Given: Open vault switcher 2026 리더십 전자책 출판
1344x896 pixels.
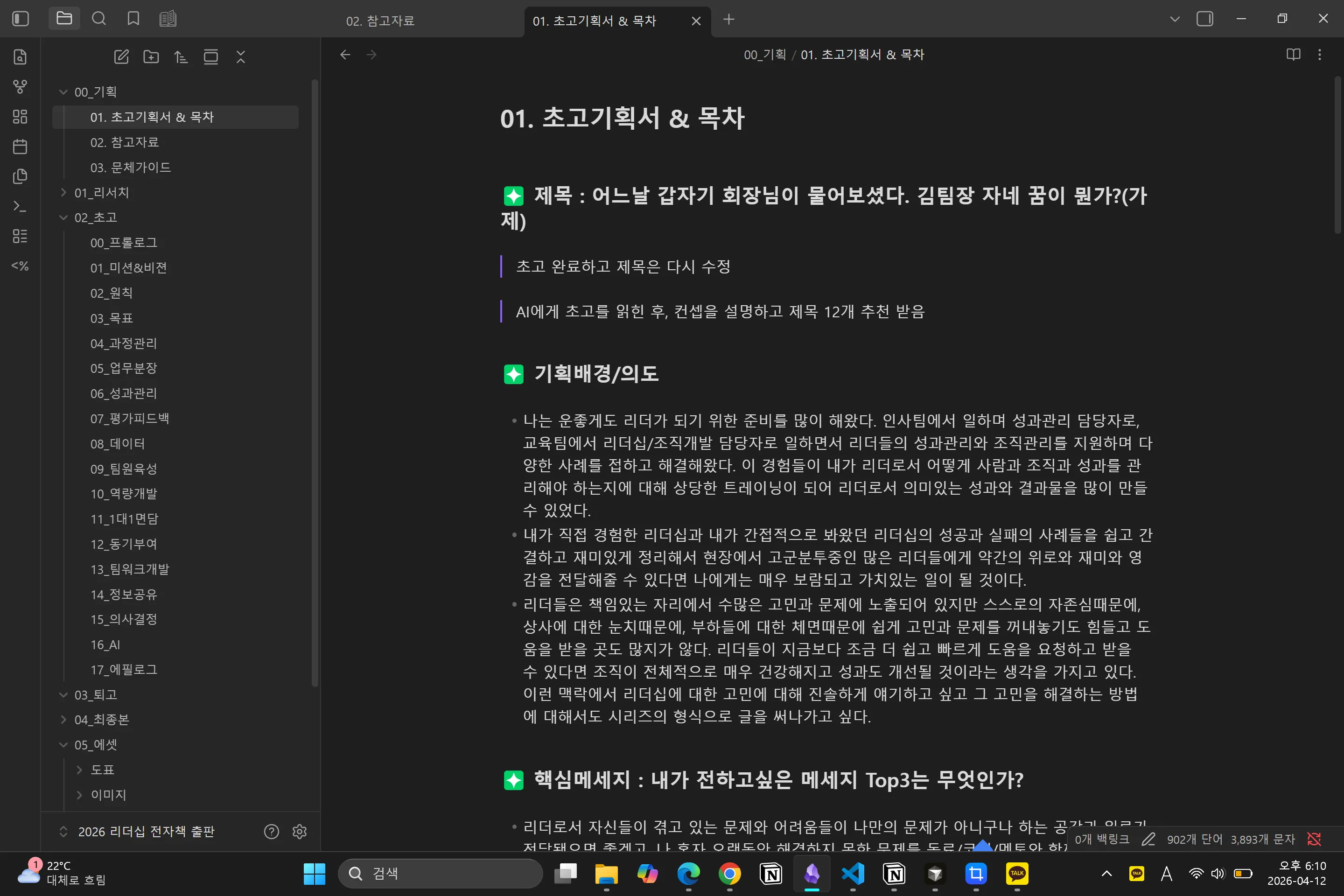Looking at the screenshot, I should pos(146,832).
